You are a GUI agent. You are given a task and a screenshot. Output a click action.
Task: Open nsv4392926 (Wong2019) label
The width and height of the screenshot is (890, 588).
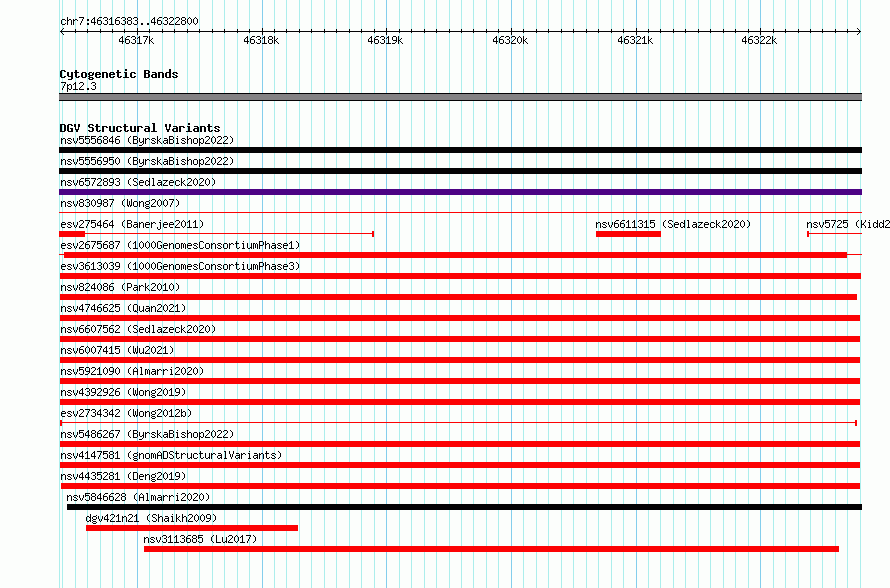coord(123,392)
